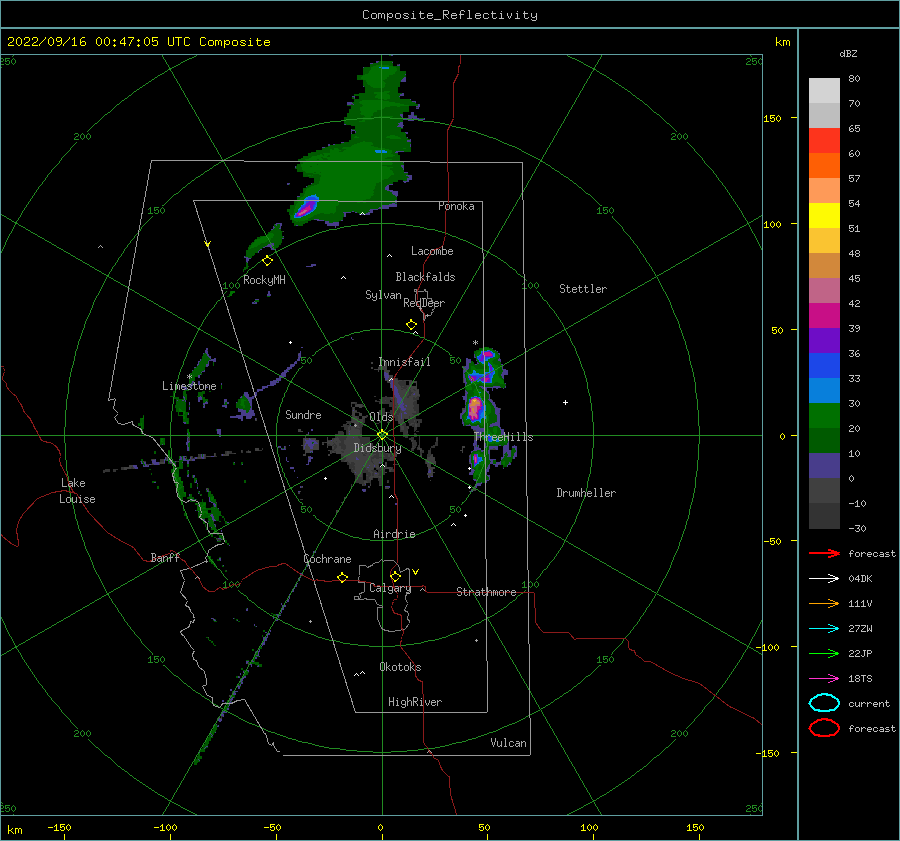Viewport: 900px width, 841px height.
Task: Click the 80 value on dBZ scale
Action: point(854,79)
